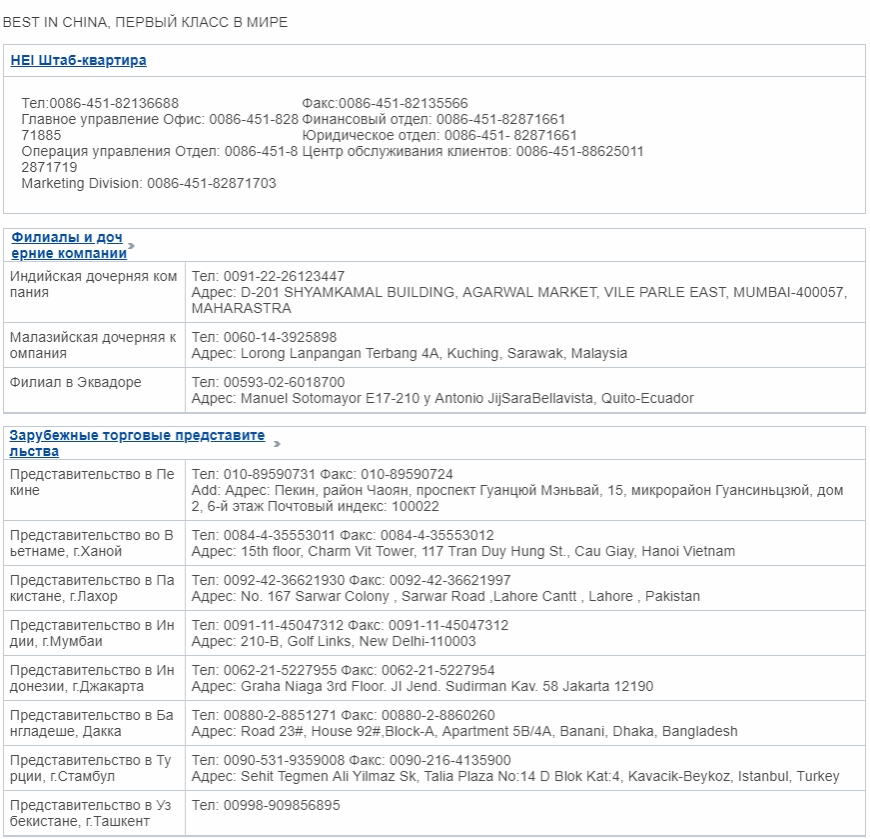The height and width of the screenshot is (839, 870).
Task: Click Представительство в Узбекистане, г.Ташкент label
Action: 93,813
